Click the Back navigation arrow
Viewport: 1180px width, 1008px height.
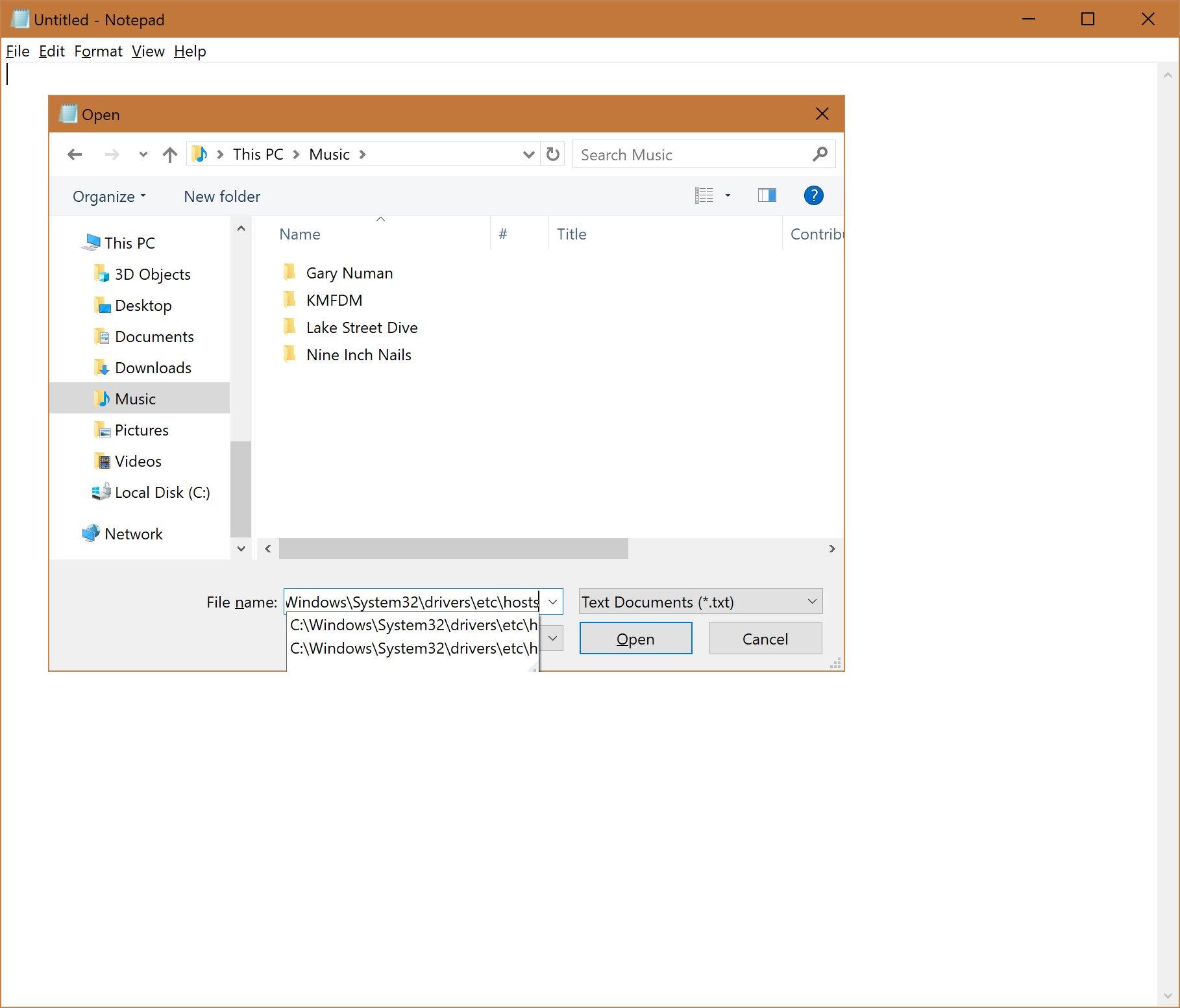(75, 154)
